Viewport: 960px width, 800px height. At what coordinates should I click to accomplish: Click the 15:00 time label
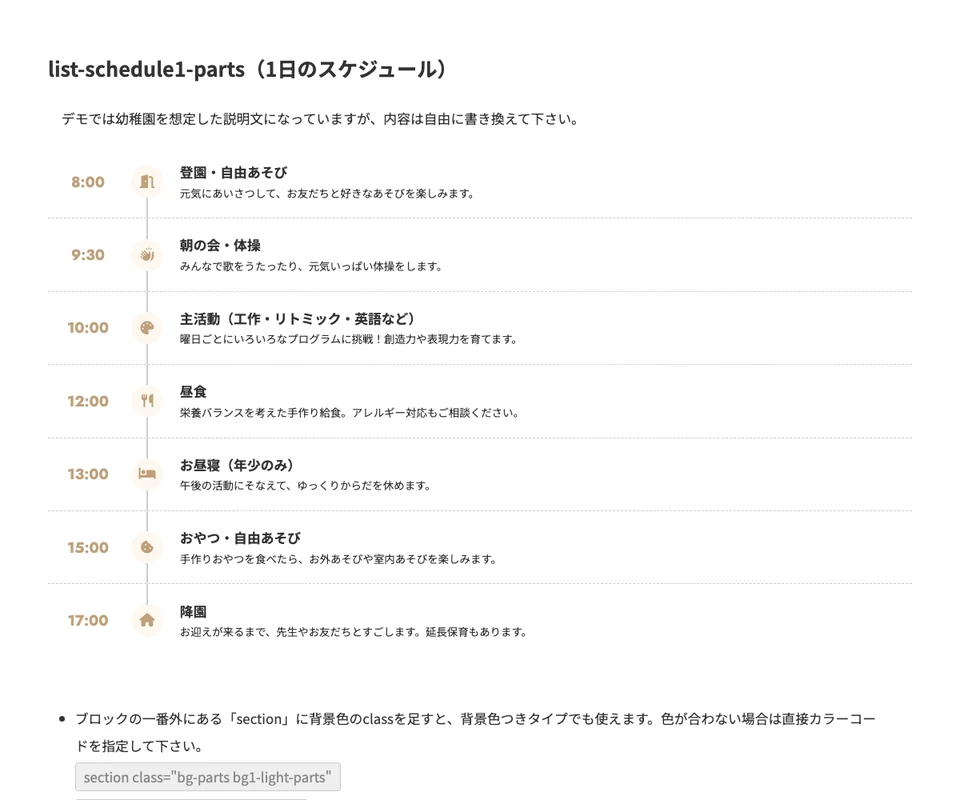tap(88, 547)
